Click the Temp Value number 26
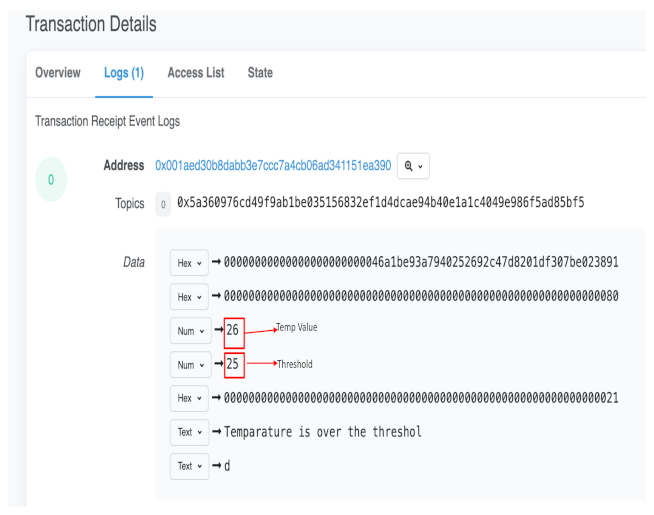Viewport: 654px width, 515px height. point(233,331)
